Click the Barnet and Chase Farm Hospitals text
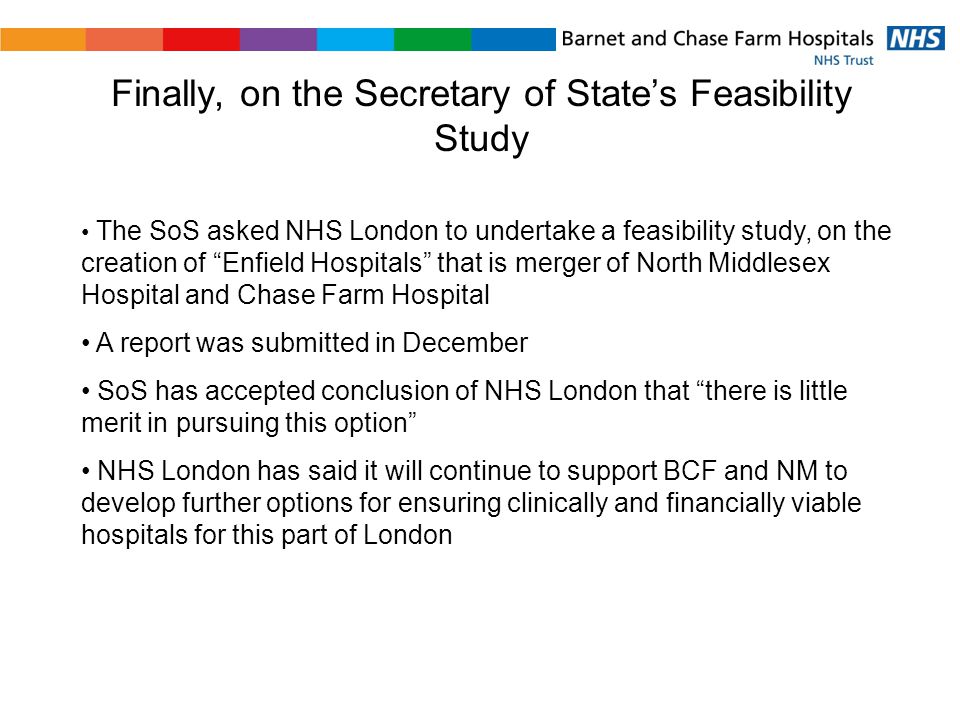The height and width of the screenshot is (720, 960). tap(718, 39)
